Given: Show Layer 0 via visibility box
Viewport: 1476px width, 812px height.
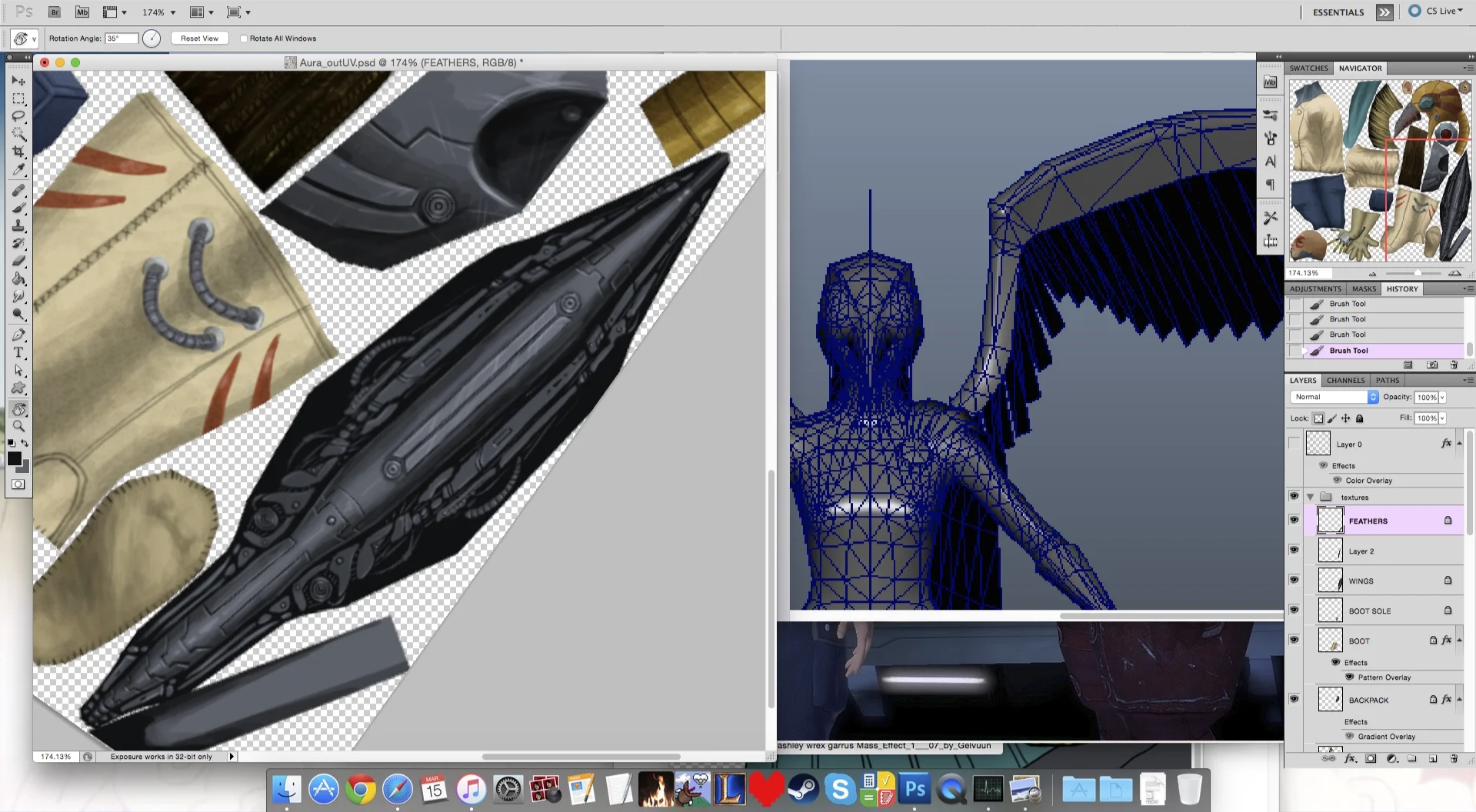Looking at the screenshot, I should pos(1294,444).
